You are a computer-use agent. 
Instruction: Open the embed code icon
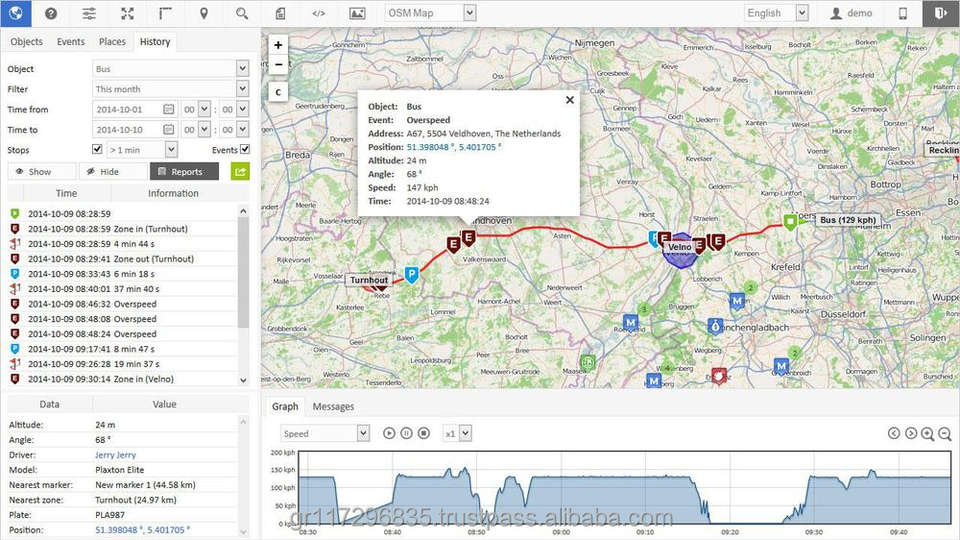(x=318, y=13)
